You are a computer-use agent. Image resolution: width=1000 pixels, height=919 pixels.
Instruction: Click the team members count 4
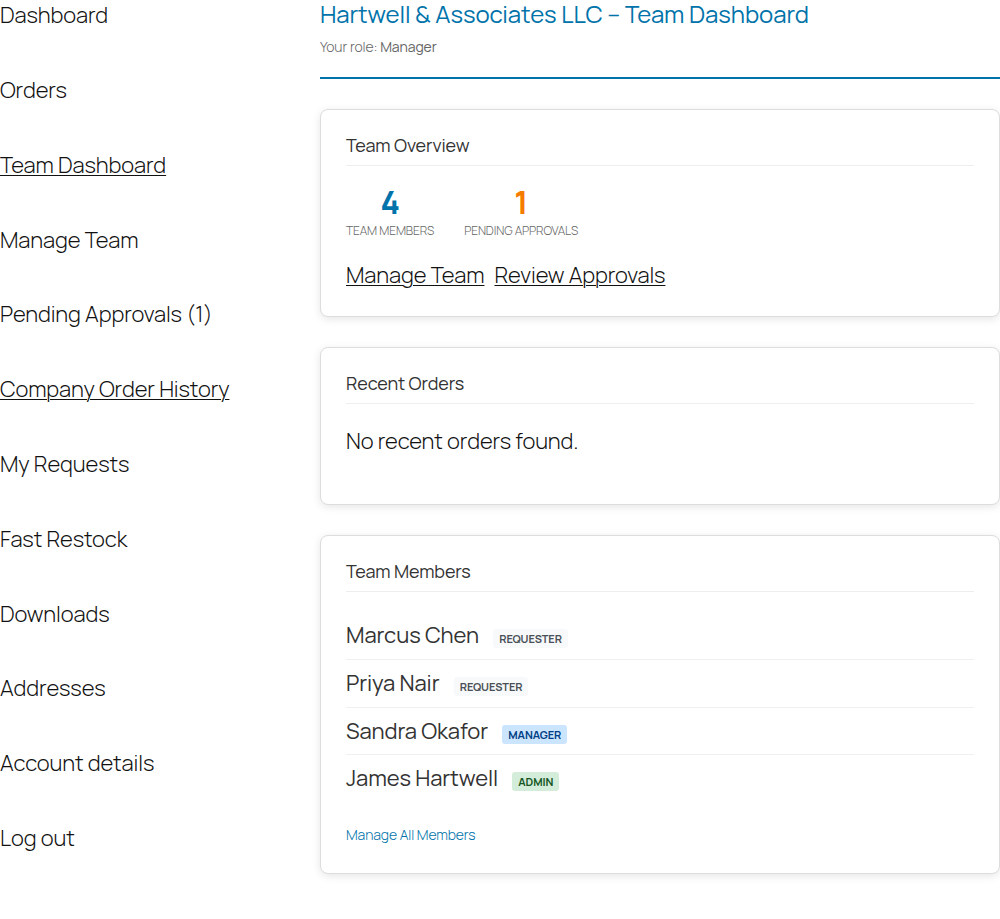[x=390, y=203]
